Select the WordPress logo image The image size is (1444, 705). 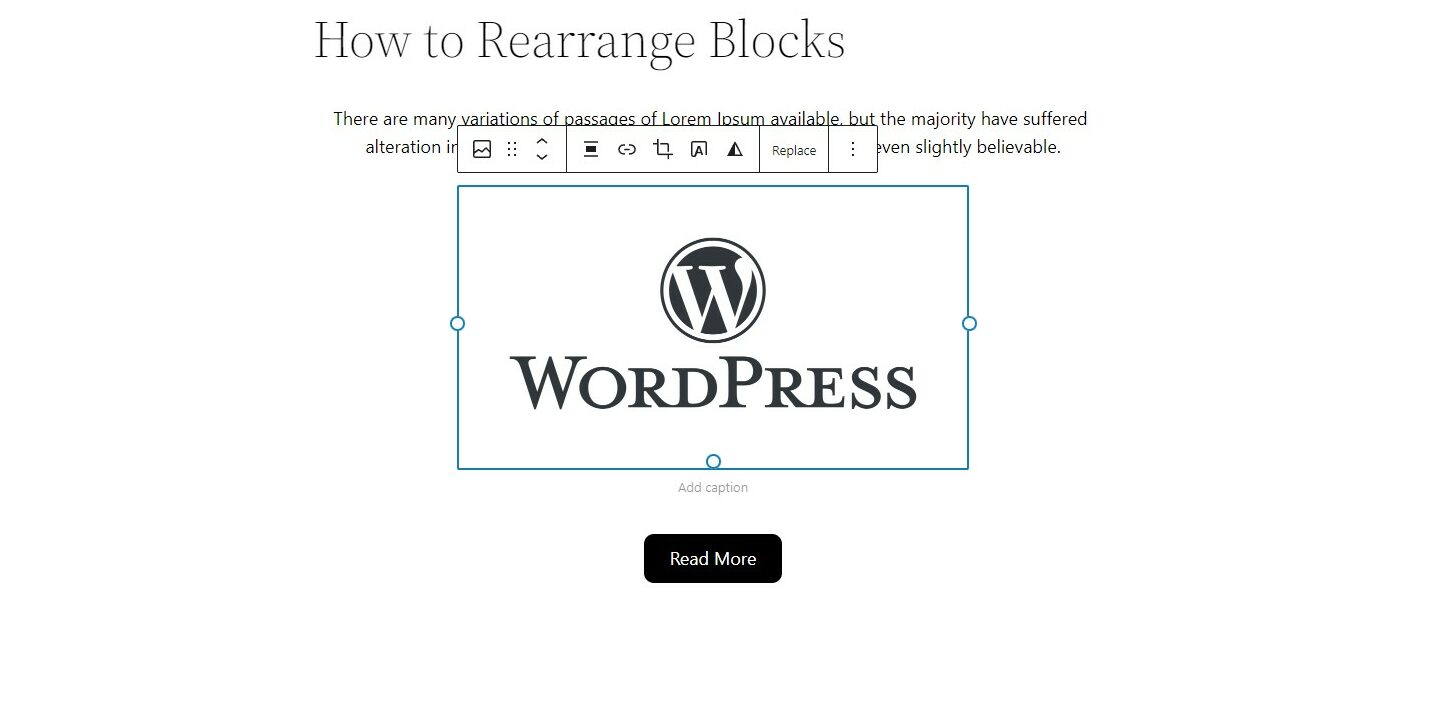point(713,327)
